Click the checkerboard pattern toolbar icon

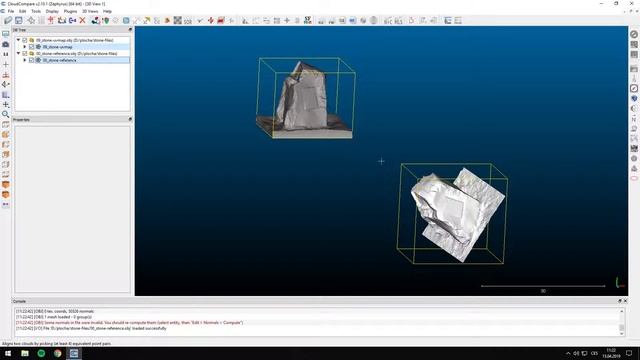[178, 20]
